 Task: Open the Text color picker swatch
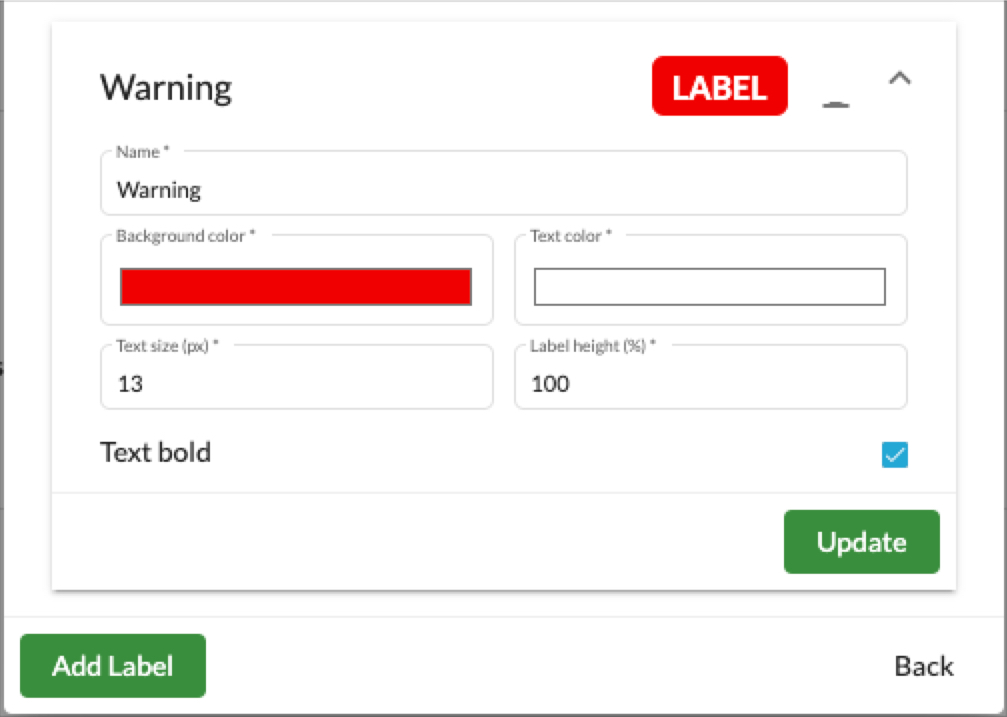pyautogui.click(x=710, y=287)
